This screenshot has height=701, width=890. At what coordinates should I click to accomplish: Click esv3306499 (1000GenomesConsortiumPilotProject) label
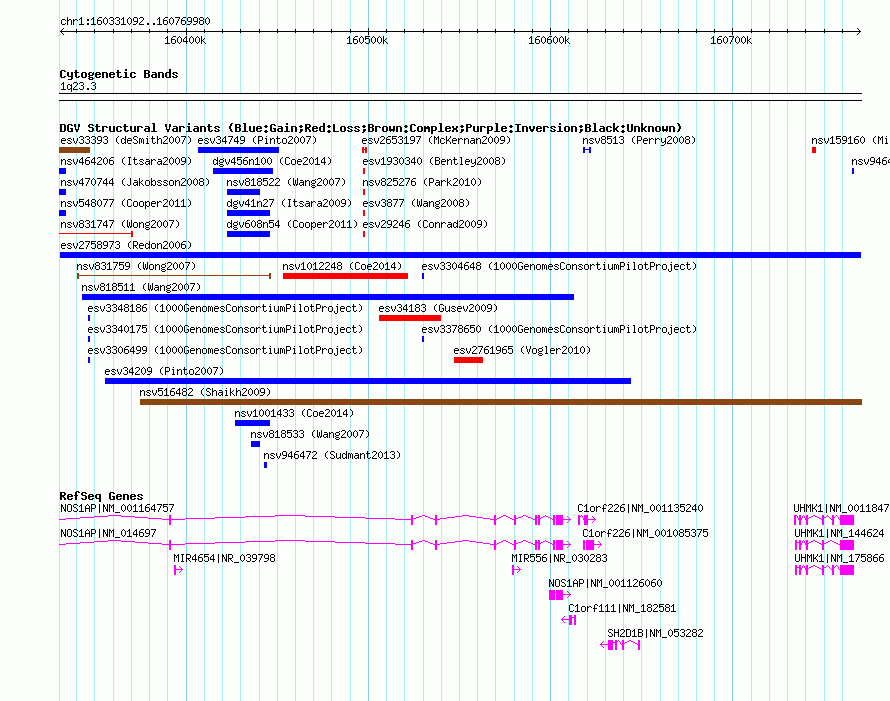click(225, 350)
